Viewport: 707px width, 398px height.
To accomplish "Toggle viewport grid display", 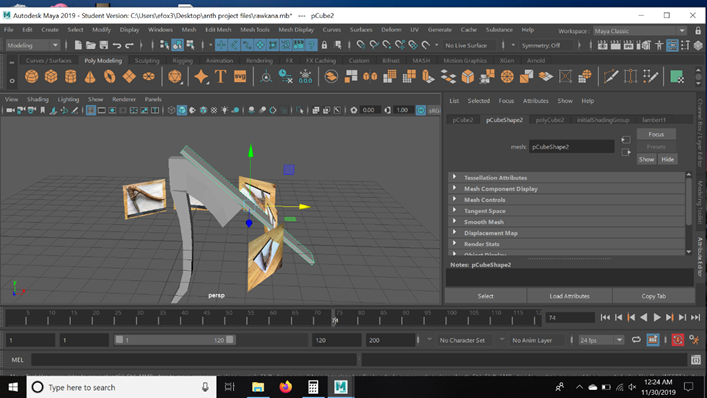I will click(91, 110).
